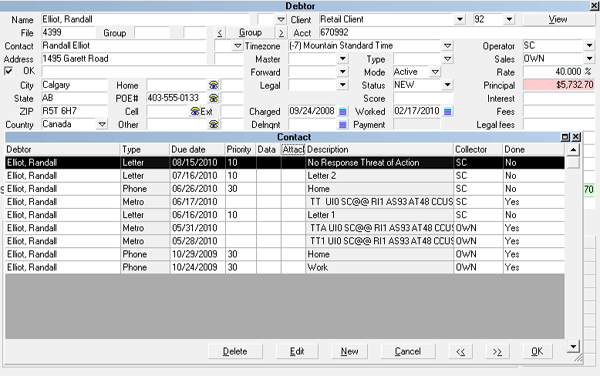The image size is (600, 376).
Task: Click the New button
Action: click(349, 351)
